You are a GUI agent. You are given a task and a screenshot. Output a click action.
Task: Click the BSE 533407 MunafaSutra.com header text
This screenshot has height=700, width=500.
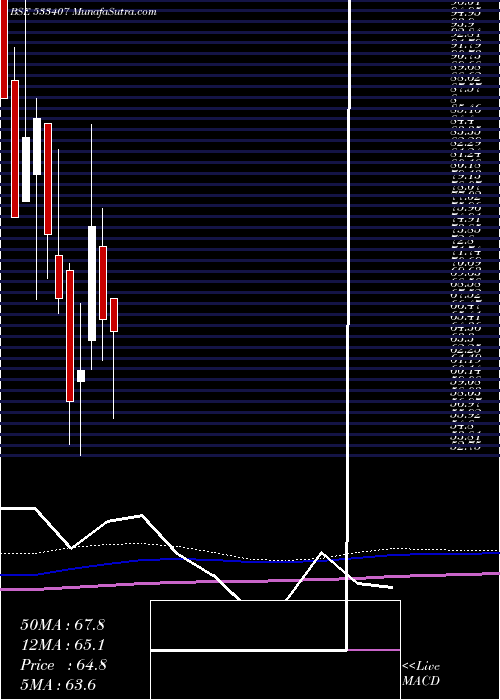point(83,12)
